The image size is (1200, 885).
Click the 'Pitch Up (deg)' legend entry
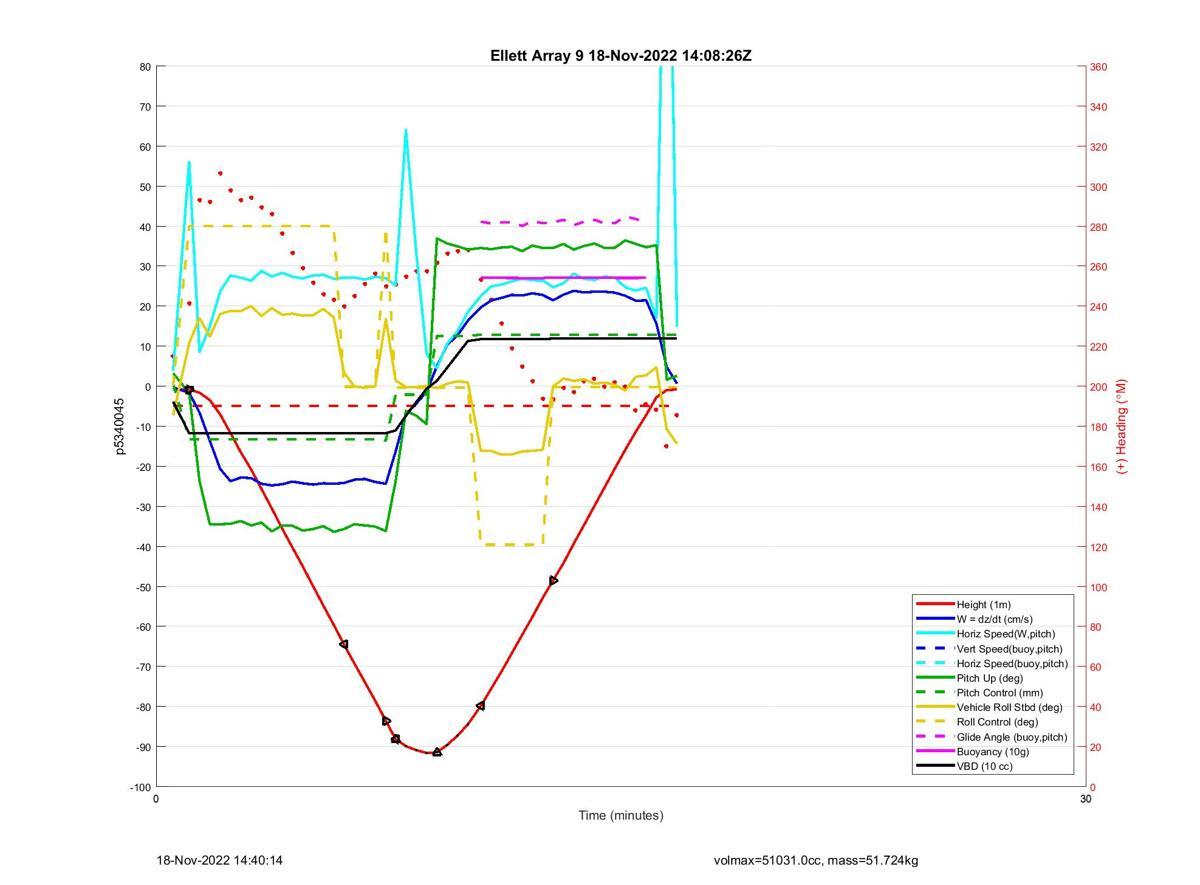(990, 678)
